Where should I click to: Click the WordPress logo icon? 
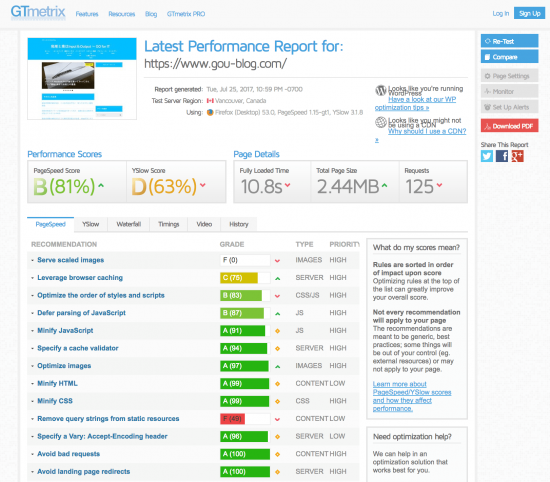coord(381,91)
